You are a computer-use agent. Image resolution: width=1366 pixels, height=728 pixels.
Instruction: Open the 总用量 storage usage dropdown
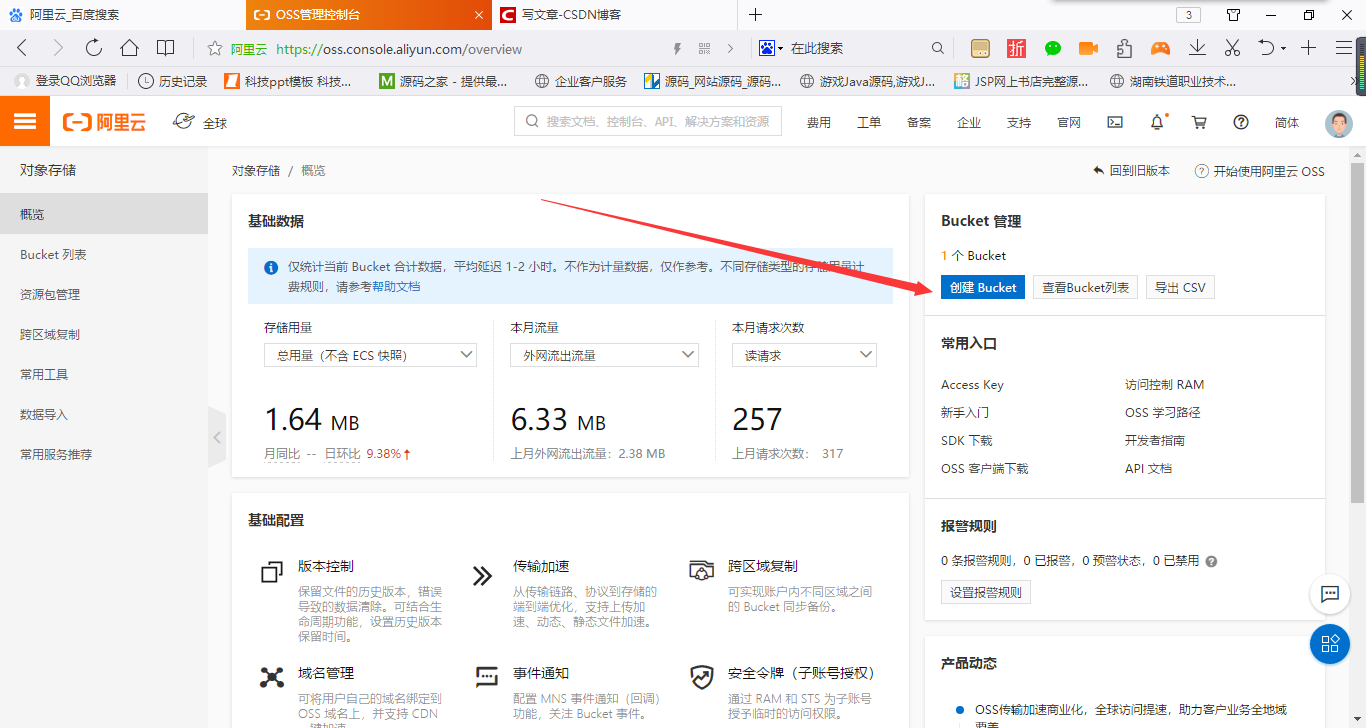pyautogui.click(x=370, y=354)
